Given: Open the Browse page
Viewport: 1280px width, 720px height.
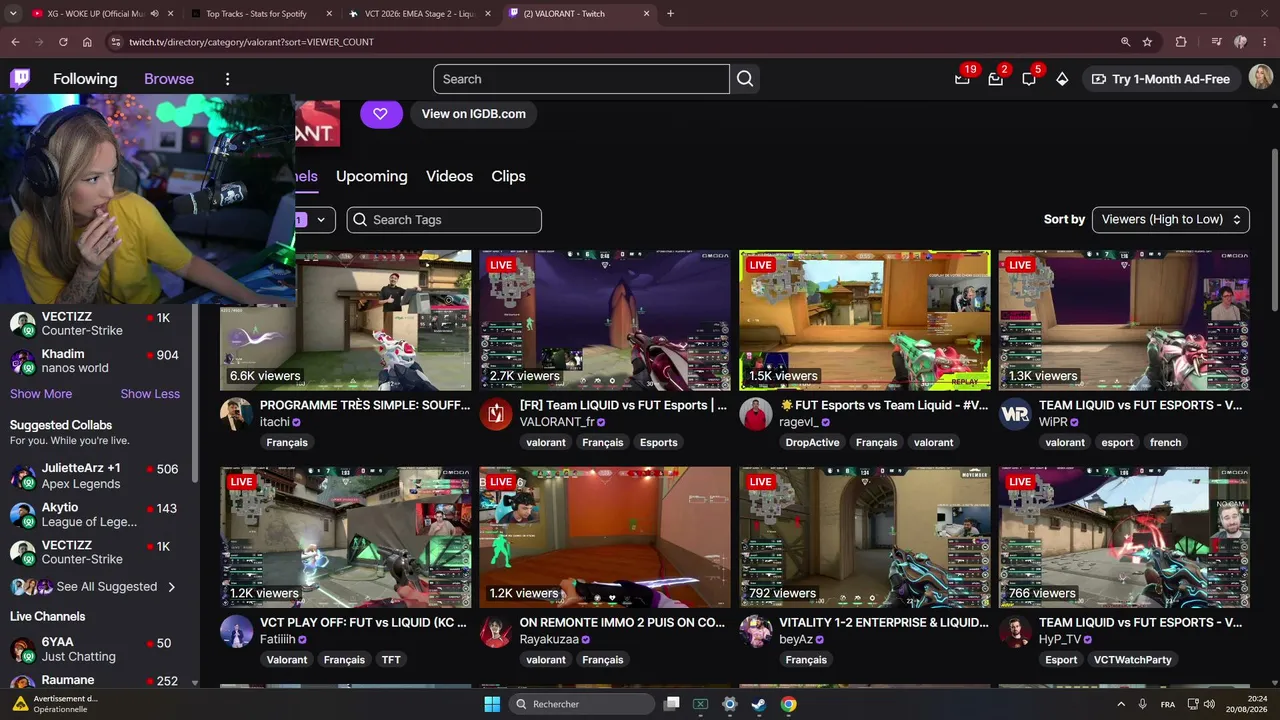Looking at the screenshot, I should point(169,79).
